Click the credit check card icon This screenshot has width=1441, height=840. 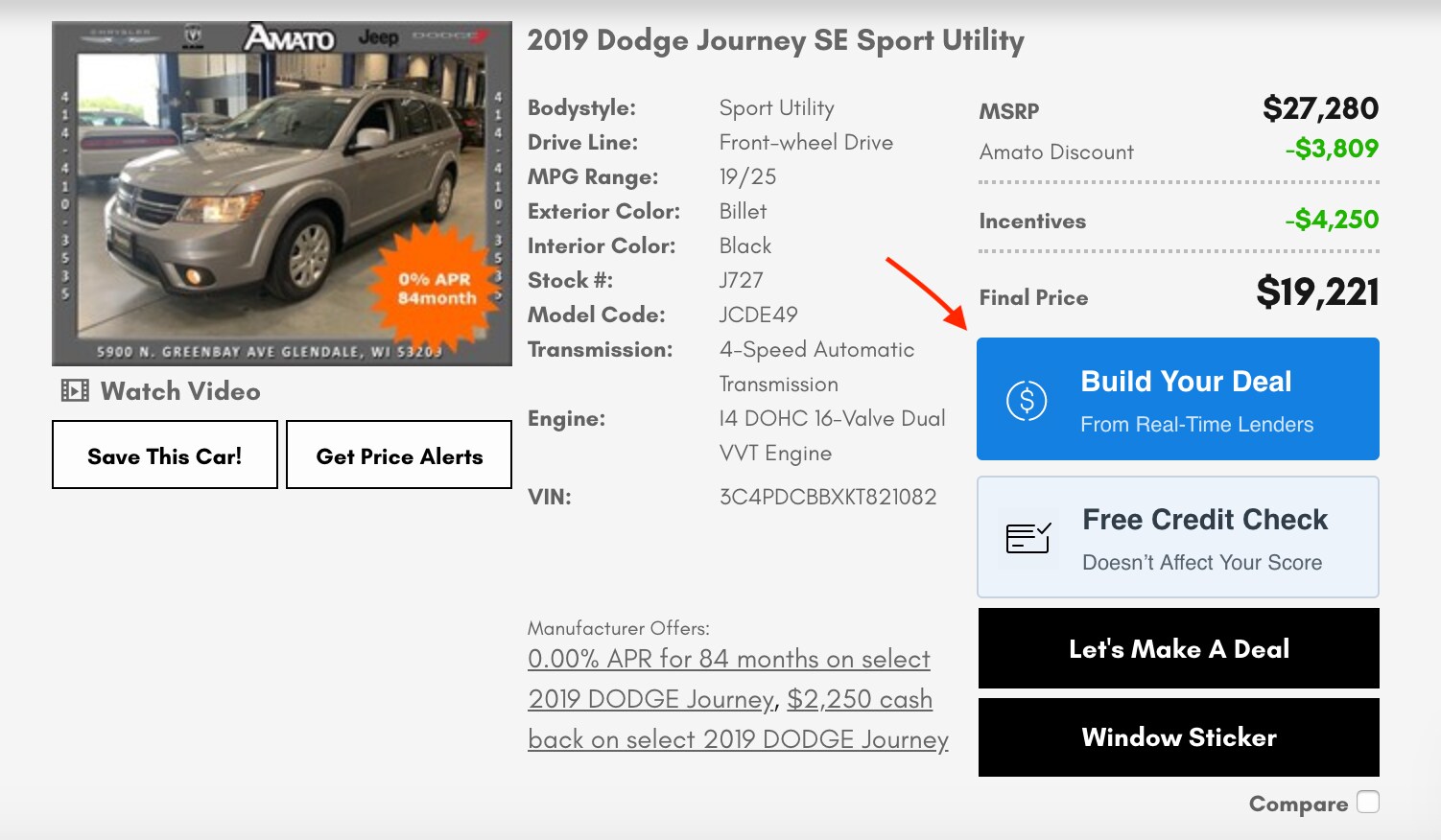click(1028, 538)
